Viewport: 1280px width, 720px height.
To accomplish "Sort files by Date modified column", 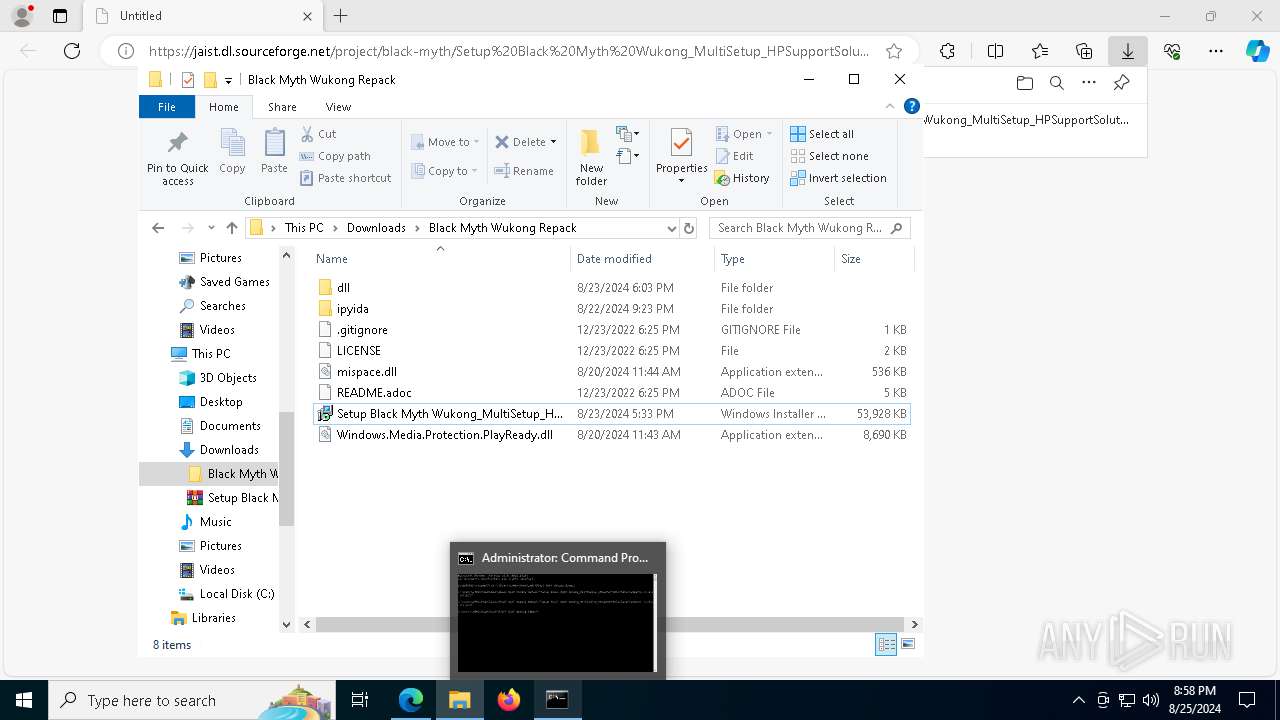I will click(x=641, y=259).
